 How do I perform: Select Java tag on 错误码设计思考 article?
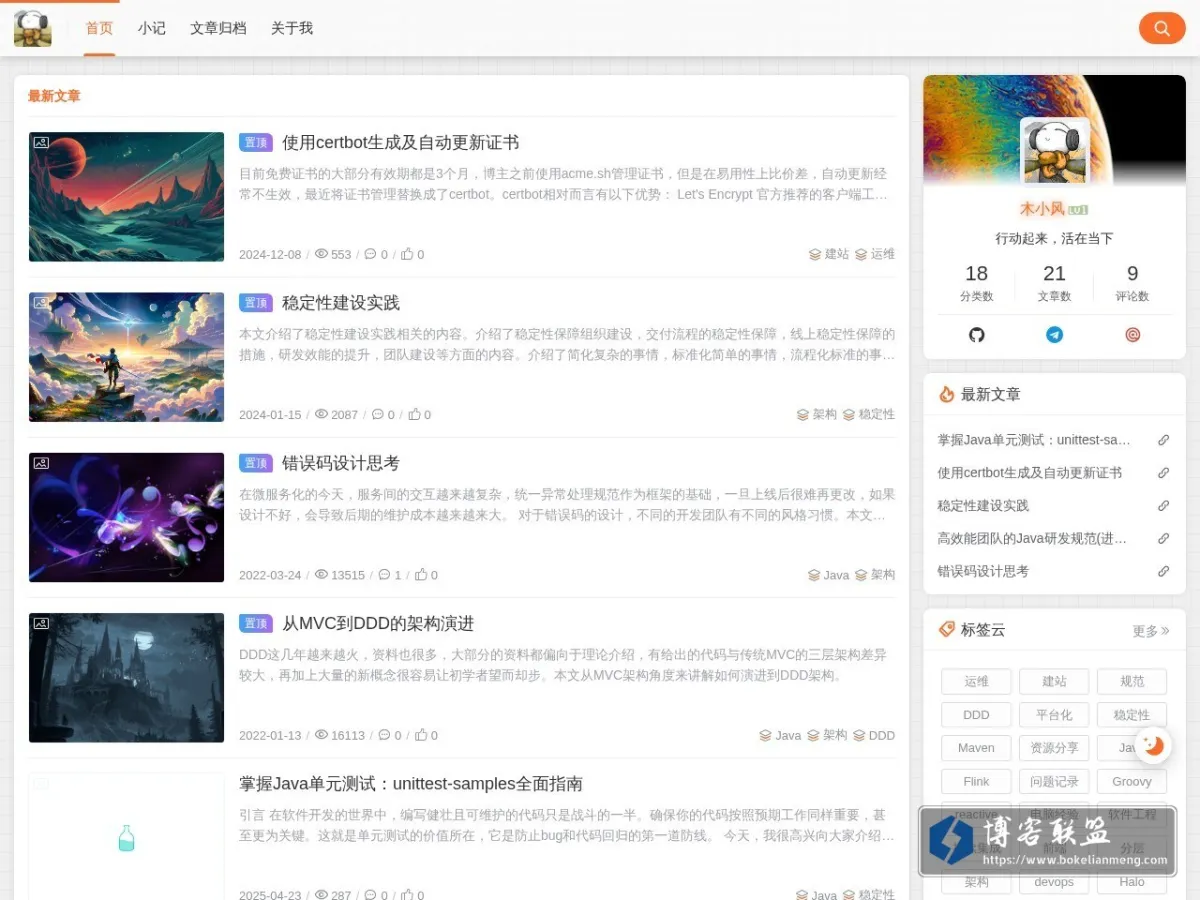(x=829, y=575)
